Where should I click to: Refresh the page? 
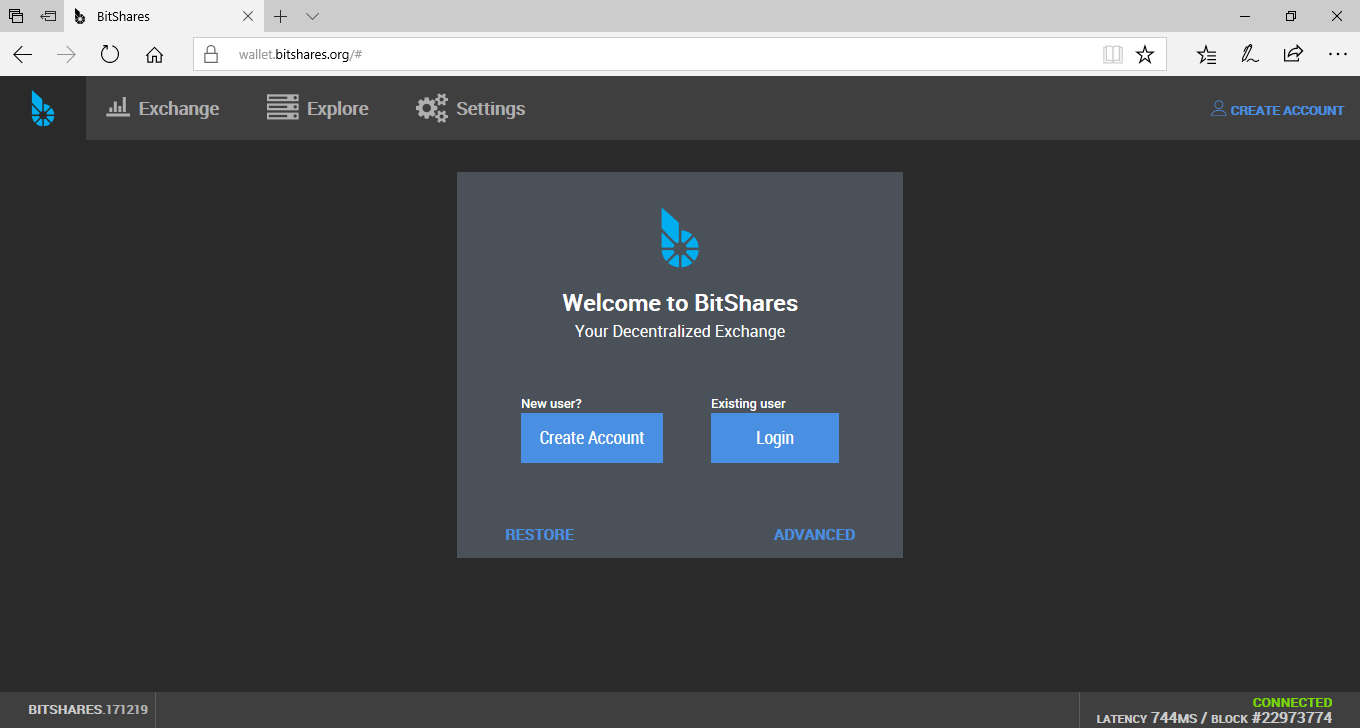click(110, 54)
